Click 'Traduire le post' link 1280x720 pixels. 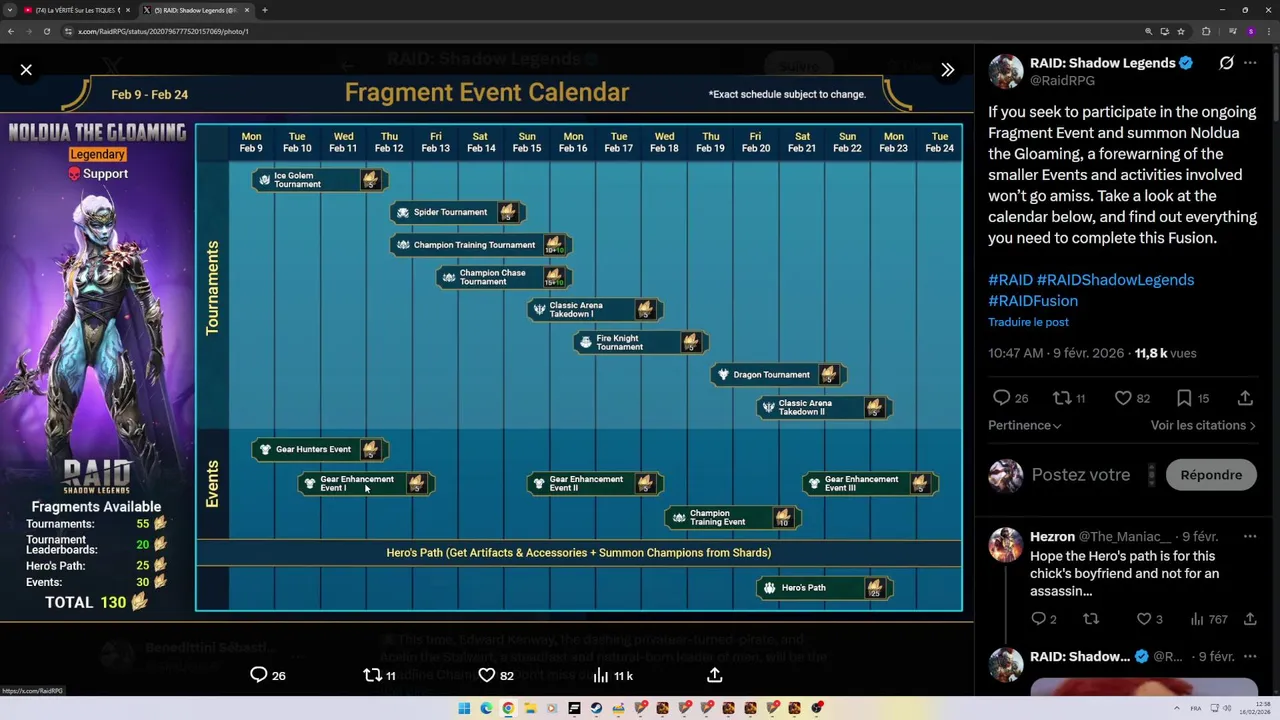pyautogui.click(x=1028, y=322)
